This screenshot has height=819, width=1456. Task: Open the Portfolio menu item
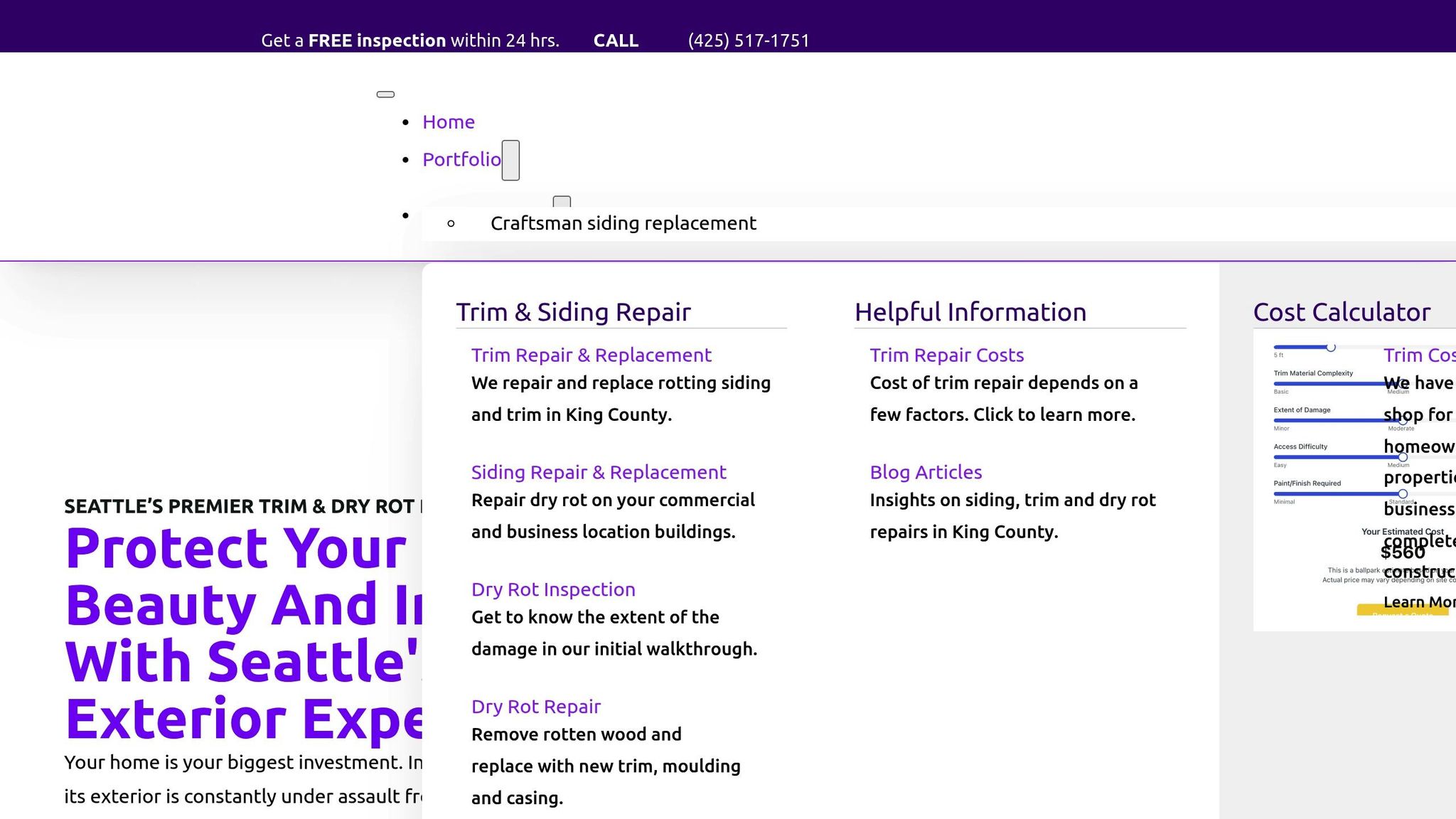pos(461,159)
